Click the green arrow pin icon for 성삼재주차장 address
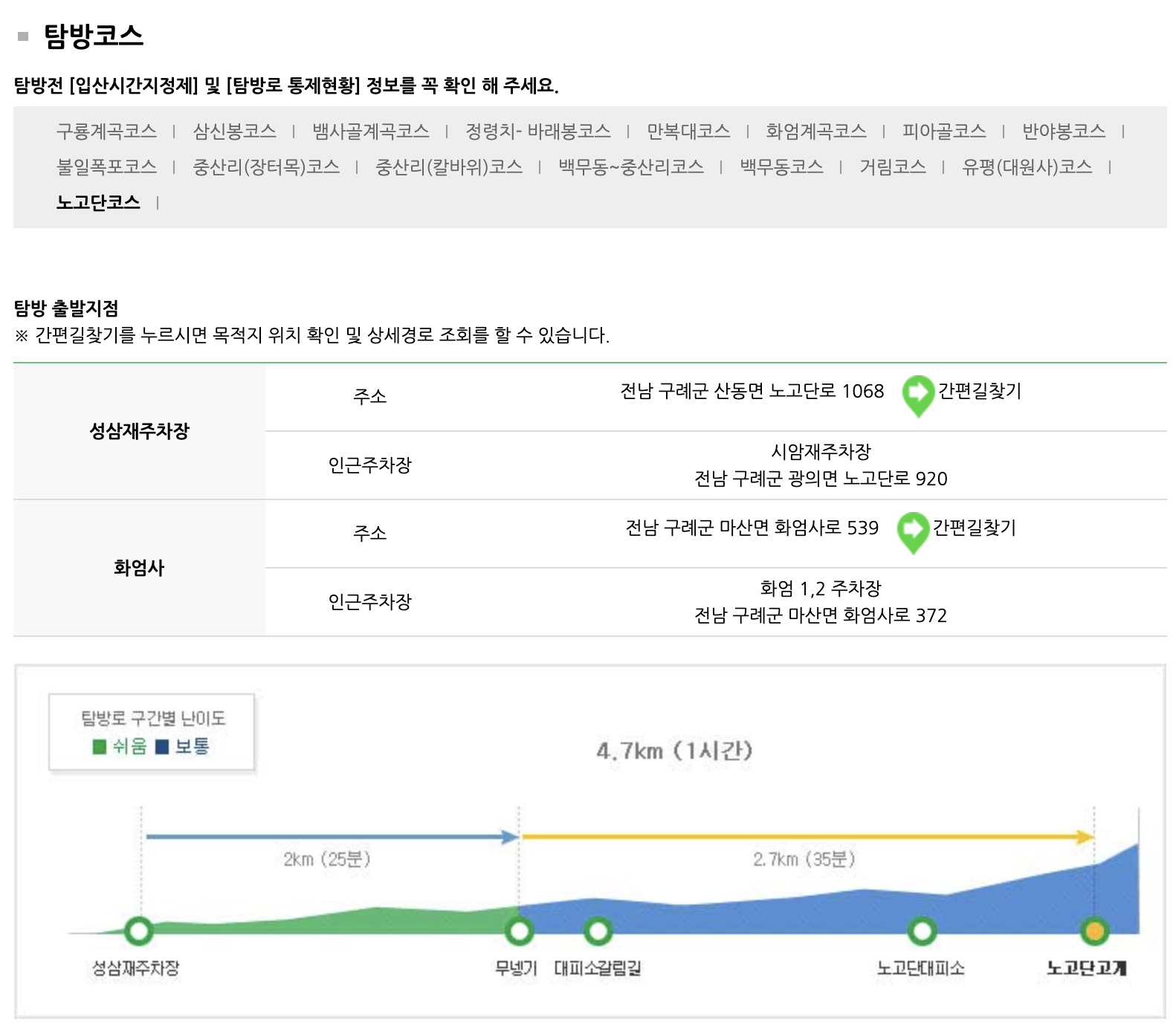1176x1036 pixels. point(918,396)
